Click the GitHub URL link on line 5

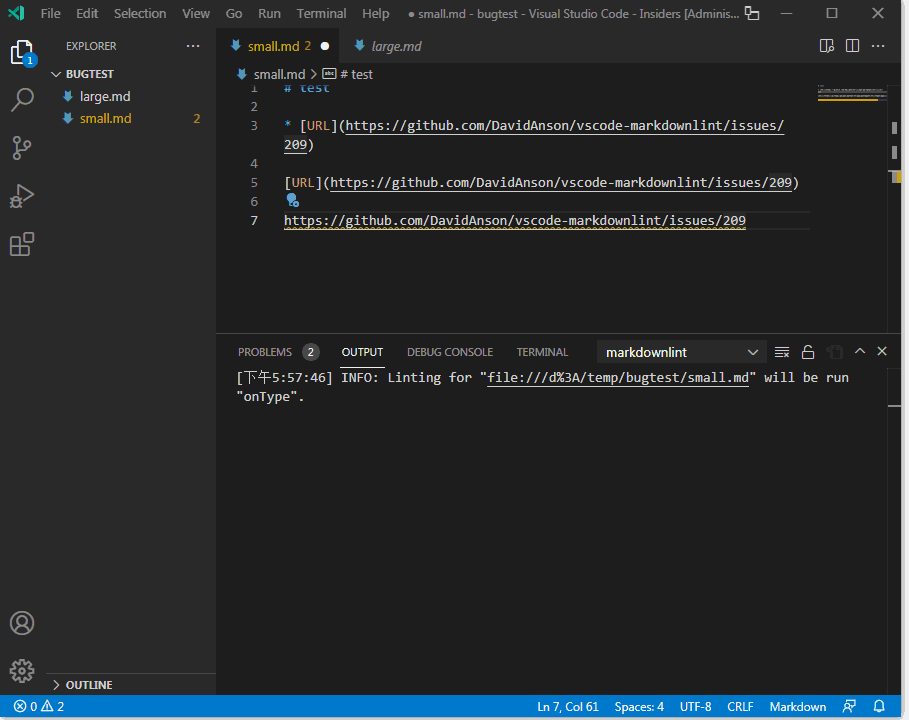point(561,183)
